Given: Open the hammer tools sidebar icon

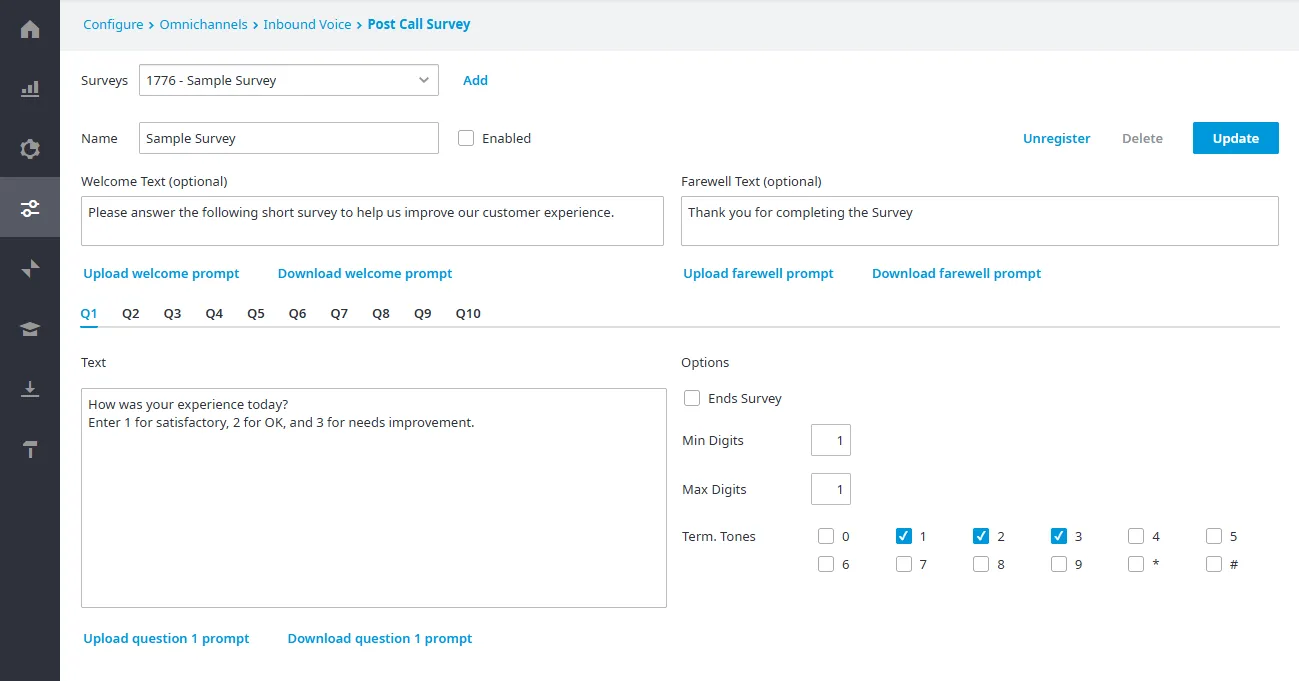Looking at the screenshot, I should point(30,449).
